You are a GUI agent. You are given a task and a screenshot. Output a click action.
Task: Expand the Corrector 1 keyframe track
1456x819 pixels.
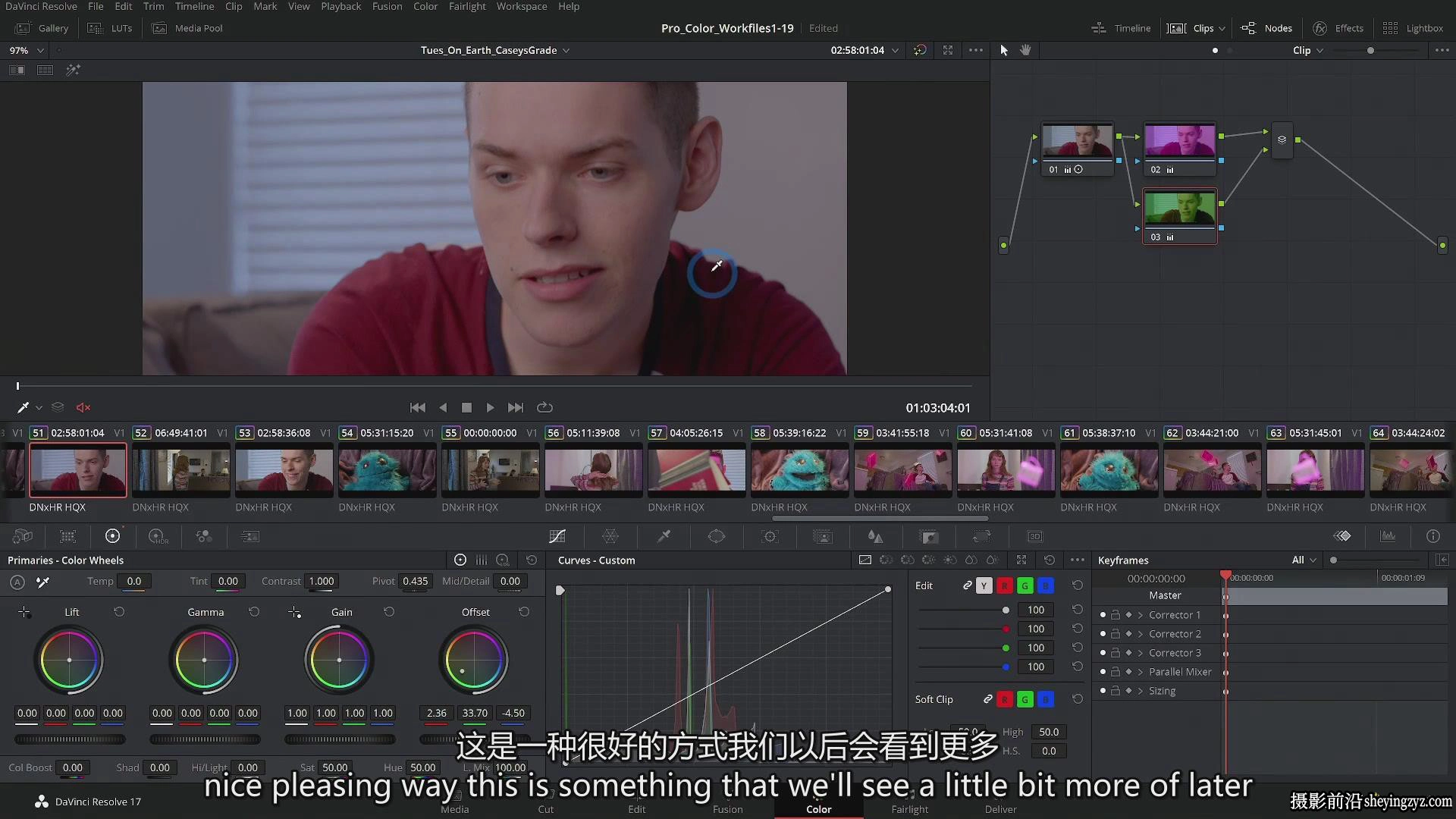click(1140, 615)
